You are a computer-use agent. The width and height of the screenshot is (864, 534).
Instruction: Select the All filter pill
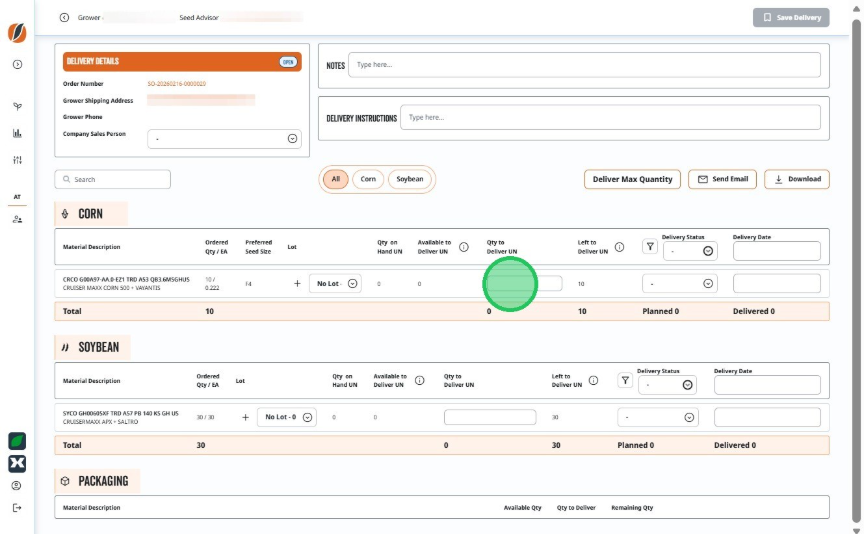336,179
